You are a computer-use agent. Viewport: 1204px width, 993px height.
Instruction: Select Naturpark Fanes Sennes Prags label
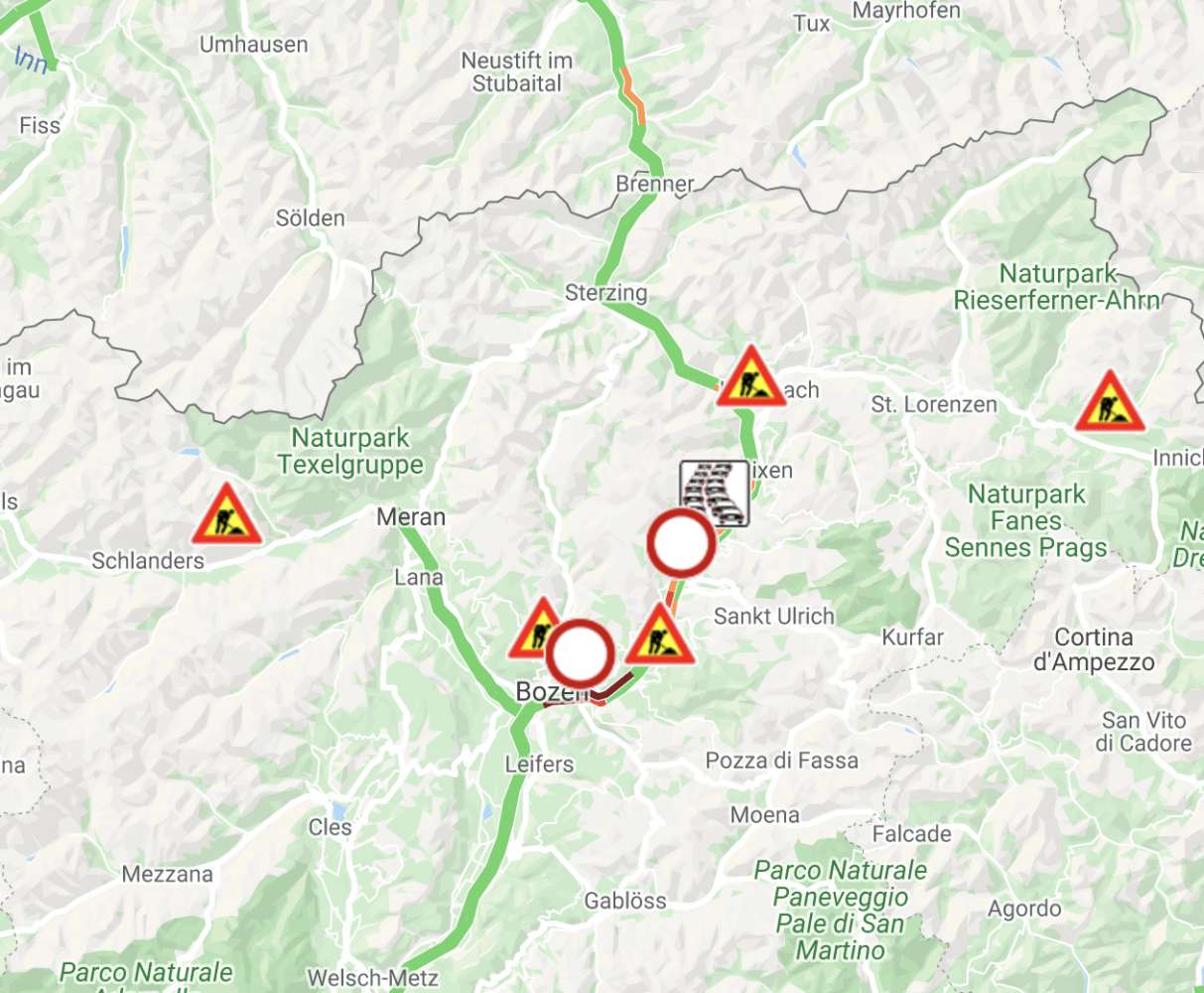click(1026, 520)
